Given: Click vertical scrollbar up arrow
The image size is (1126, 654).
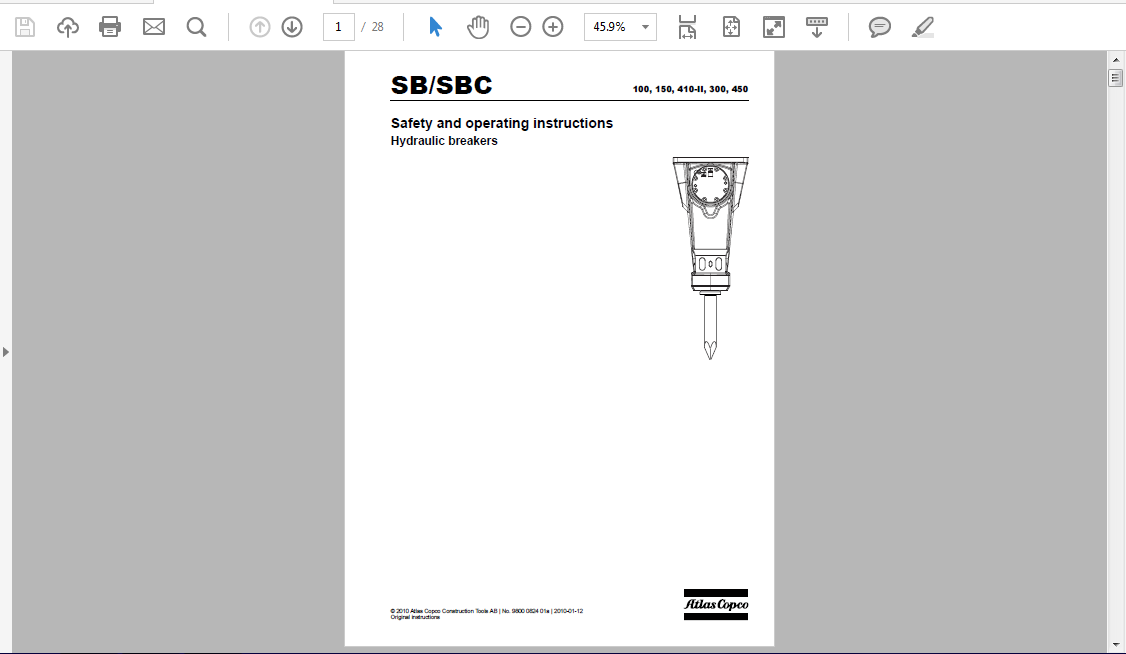Looking at the screenshot, I should tap(1116, 60).
